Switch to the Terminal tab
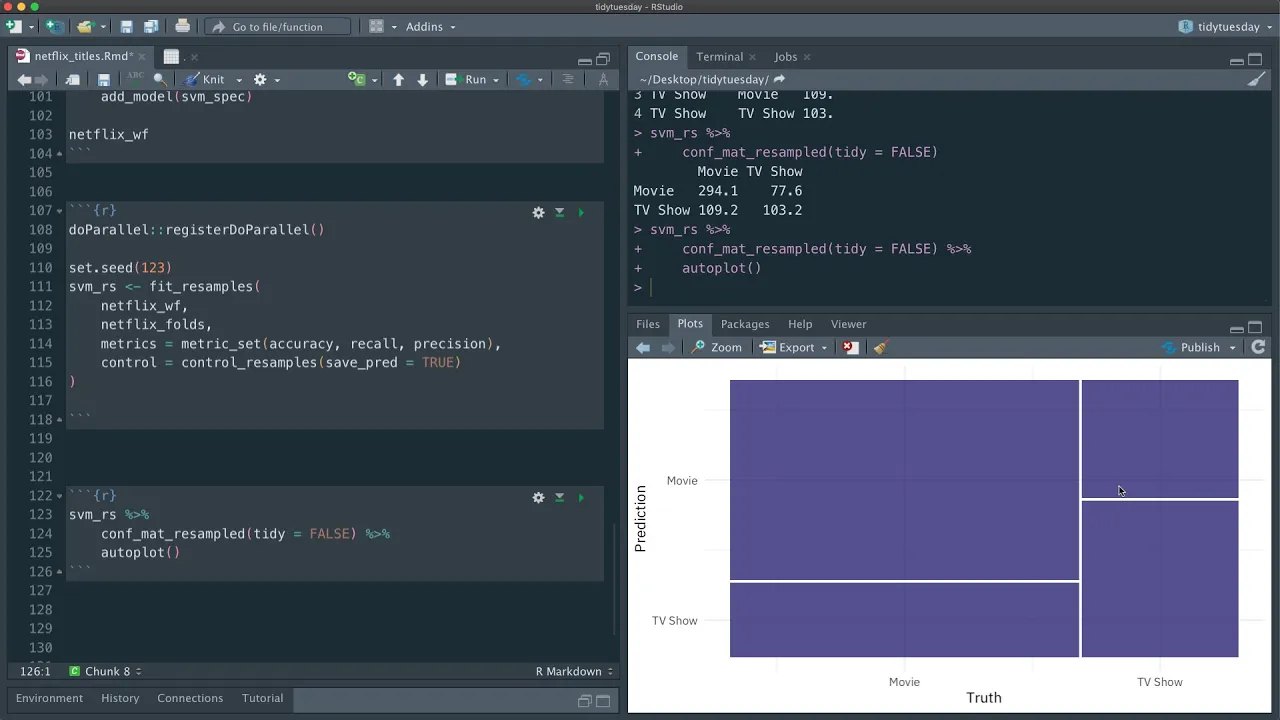The image size is (1280, 720). coord(720,57)
